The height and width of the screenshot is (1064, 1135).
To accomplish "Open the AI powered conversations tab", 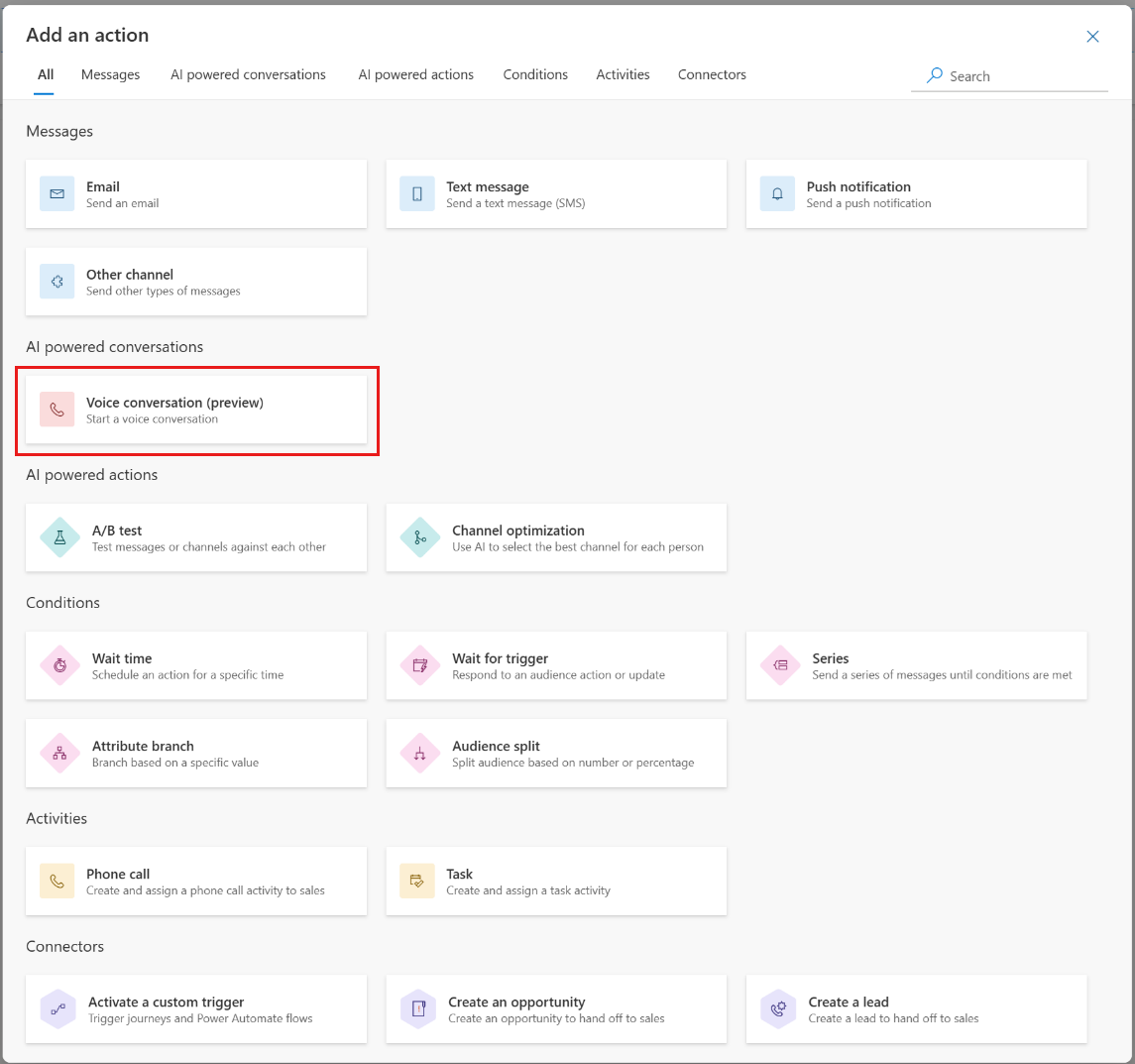I will click(248, 74).
